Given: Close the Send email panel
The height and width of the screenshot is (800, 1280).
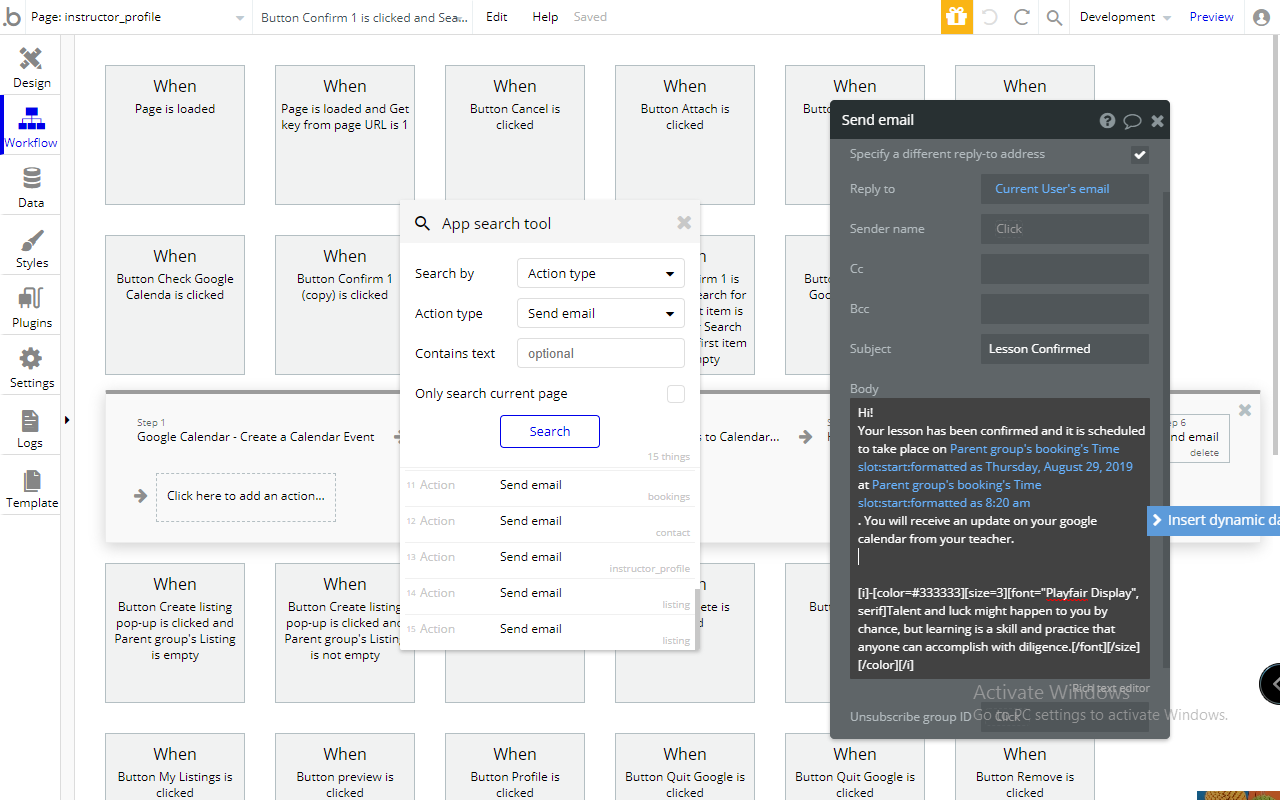Looking at the screenshot, I should [1157, 120].
